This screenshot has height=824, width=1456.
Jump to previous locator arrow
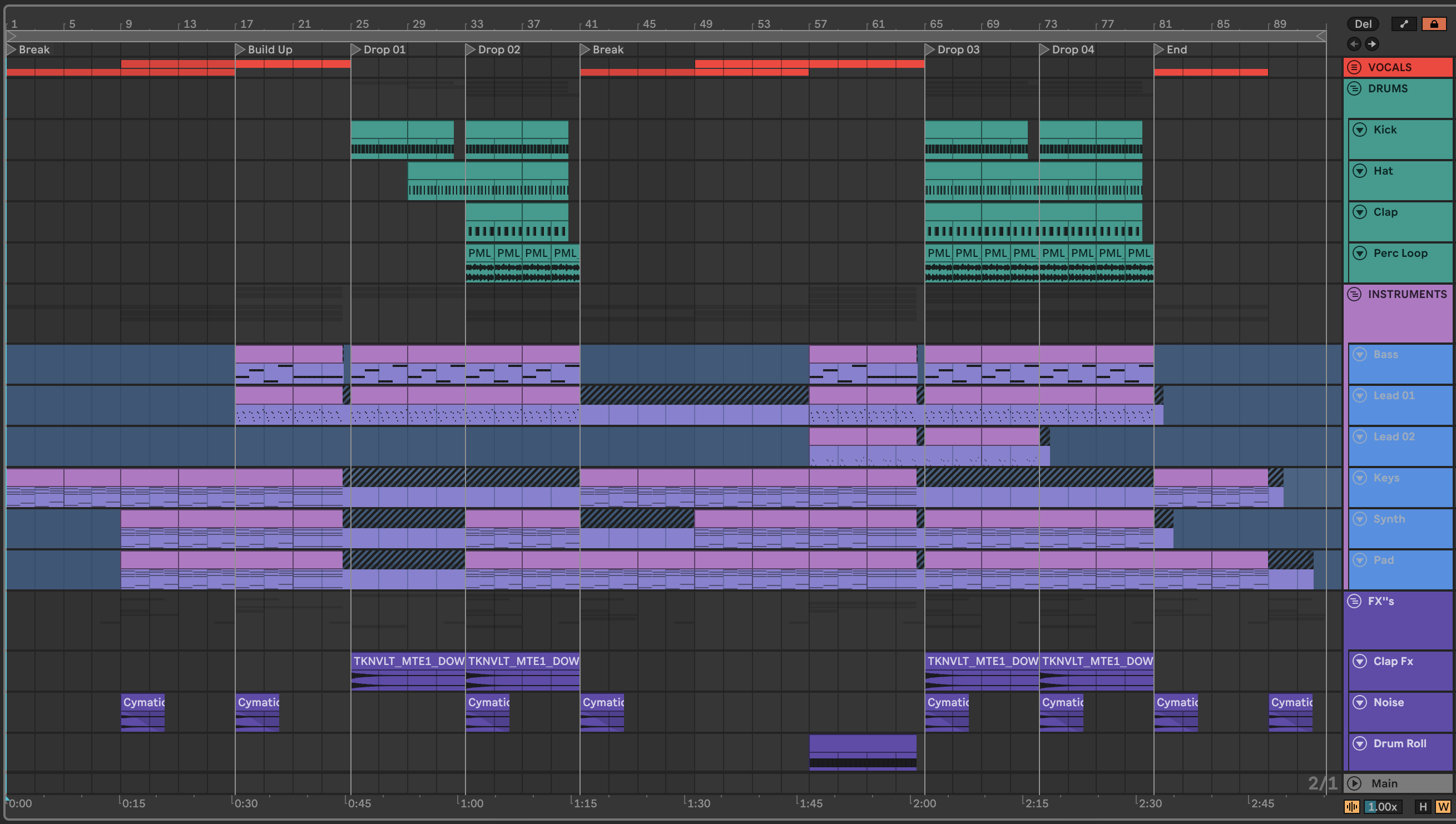coord(1354,43)
